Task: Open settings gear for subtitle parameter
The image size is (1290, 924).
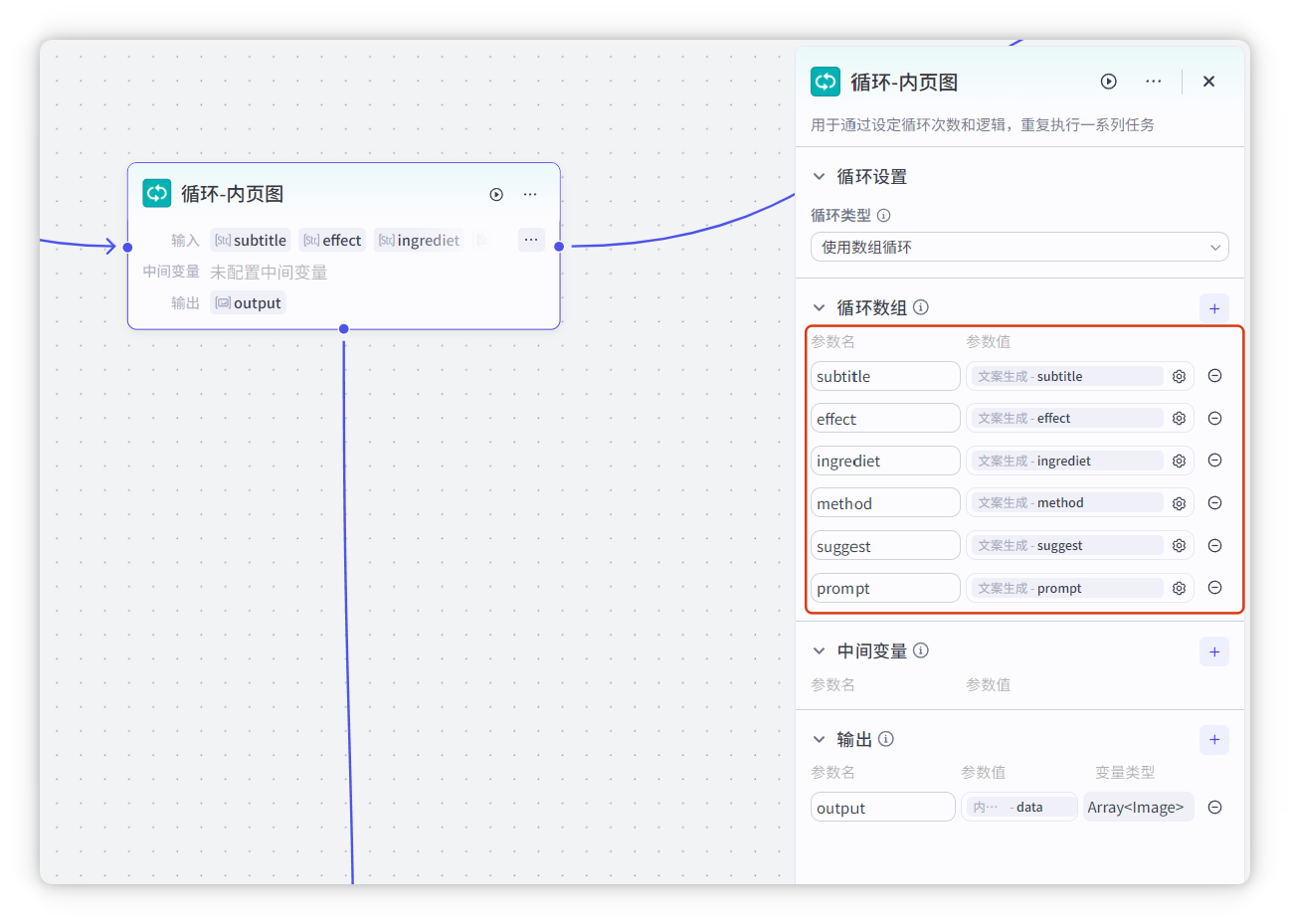Action: 1179,377
